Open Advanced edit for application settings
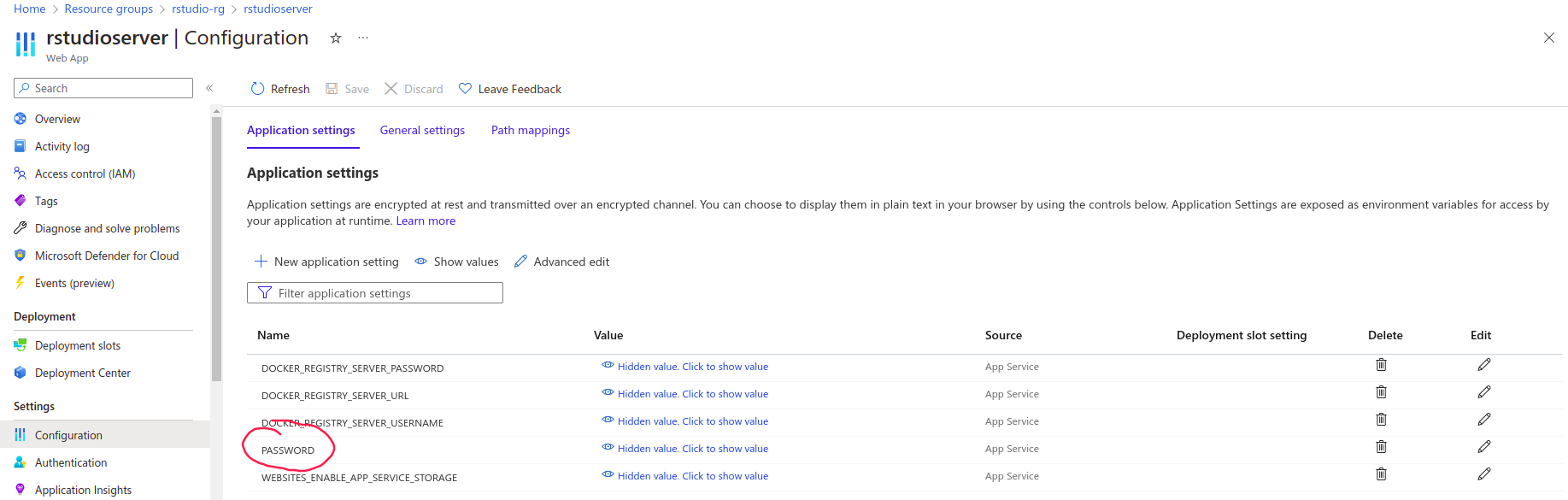Viewport: 1568px width, 500px height. click(x=561, y=262)
